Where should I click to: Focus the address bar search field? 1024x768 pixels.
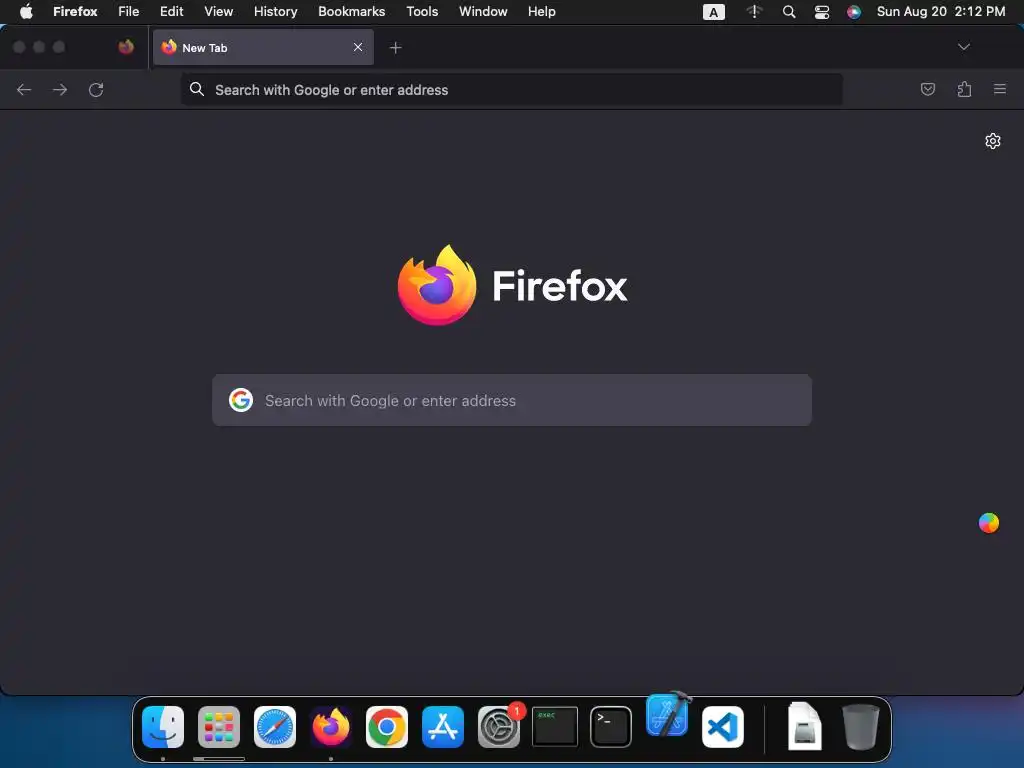point(511,90)
